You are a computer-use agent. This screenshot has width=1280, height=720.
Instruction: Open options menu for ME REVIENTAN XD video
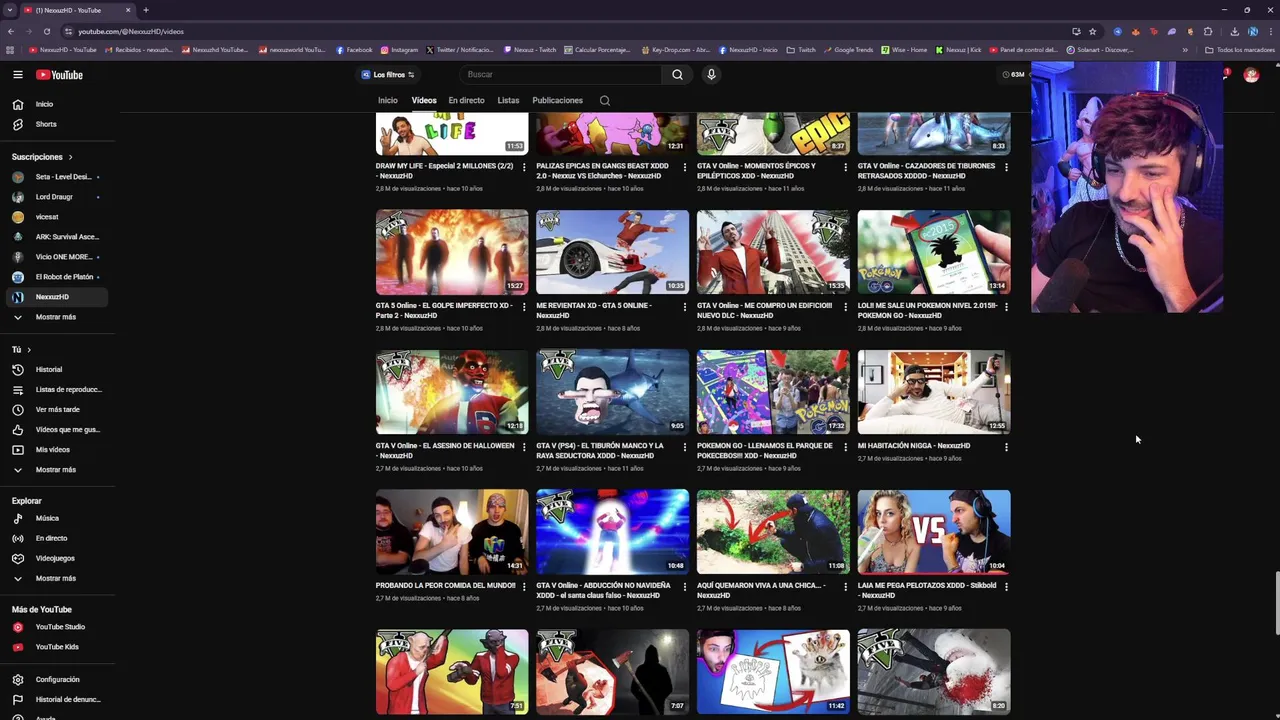[x=685, y=307]
